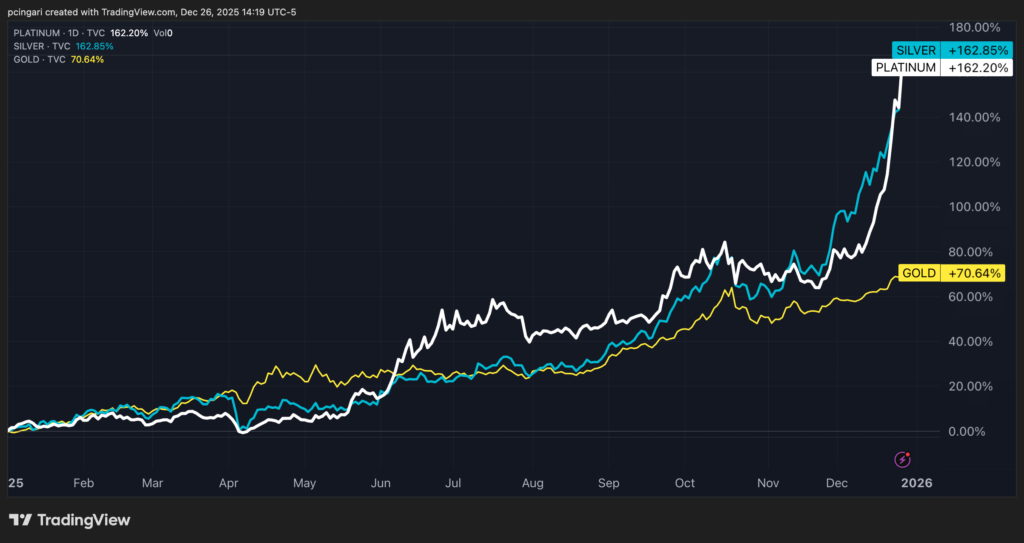Viewport: 1024px width, 543px height.
Task: Open the GOLD · TVC legend entry
Action: [37, 59]
